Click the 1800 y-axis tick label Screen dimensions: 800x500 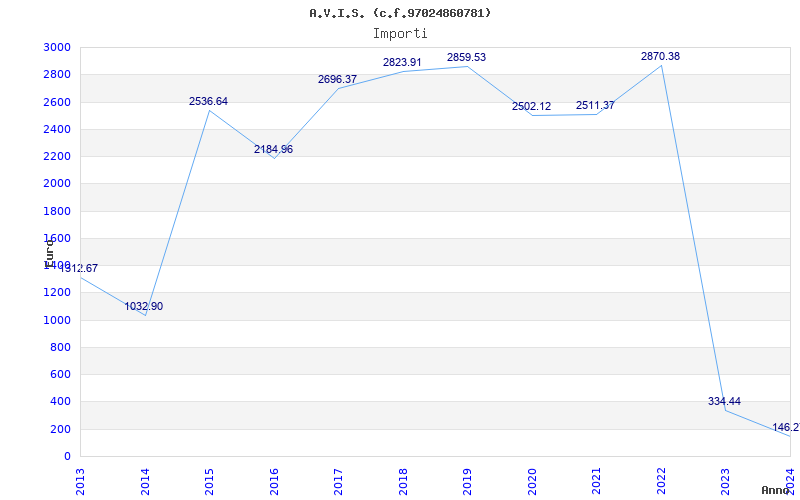(57, 211)
